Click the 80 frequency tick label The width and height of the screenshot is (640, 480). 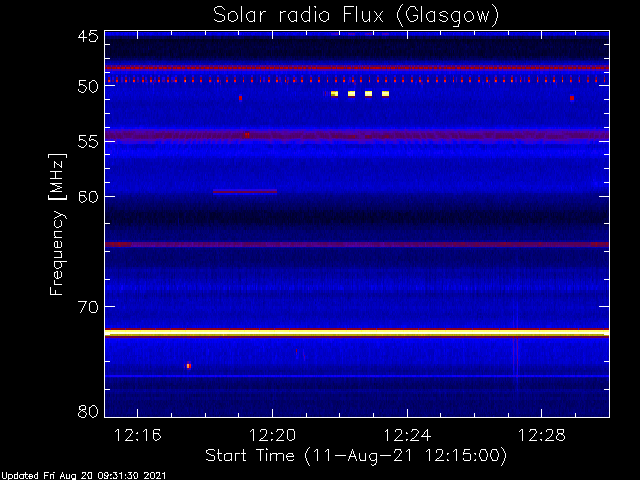point(88,411)
